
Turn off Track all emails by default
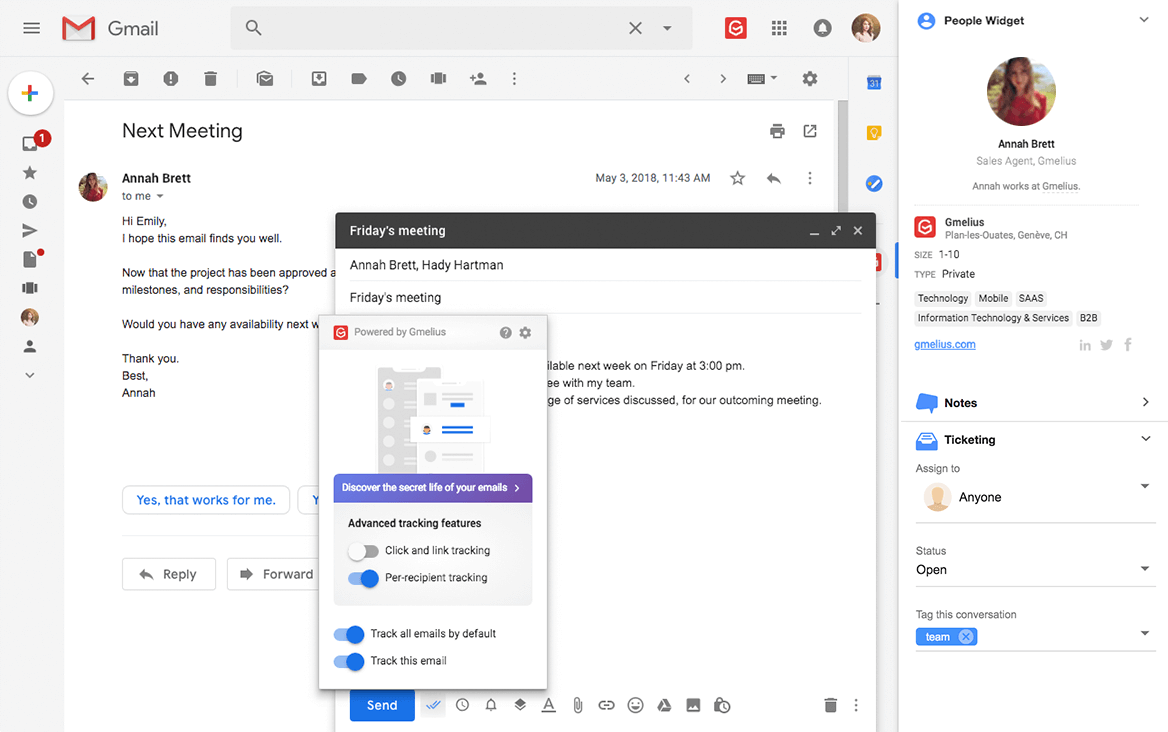point(349,634)
